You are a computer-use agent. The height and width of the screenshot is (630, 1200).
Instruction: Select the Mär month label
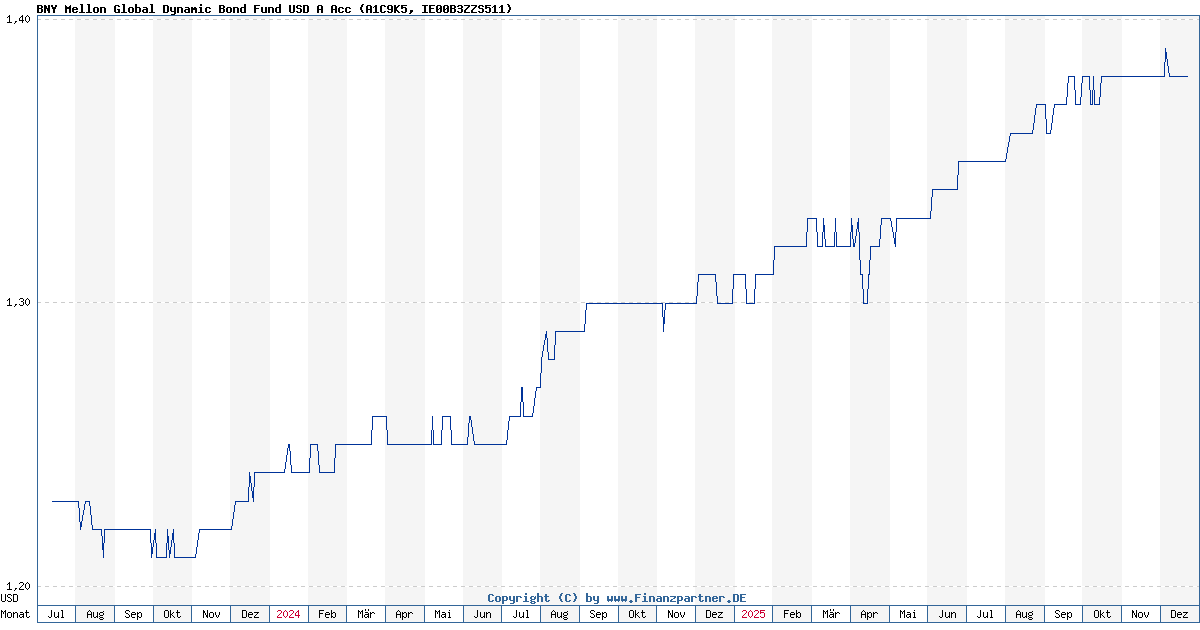(x=364, y=613)
